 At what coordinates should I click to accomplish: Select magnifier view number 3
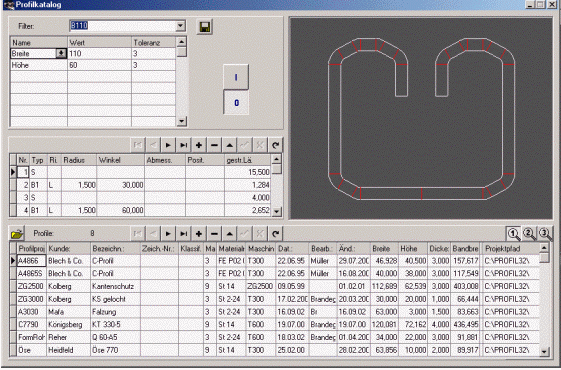(544, 234)
